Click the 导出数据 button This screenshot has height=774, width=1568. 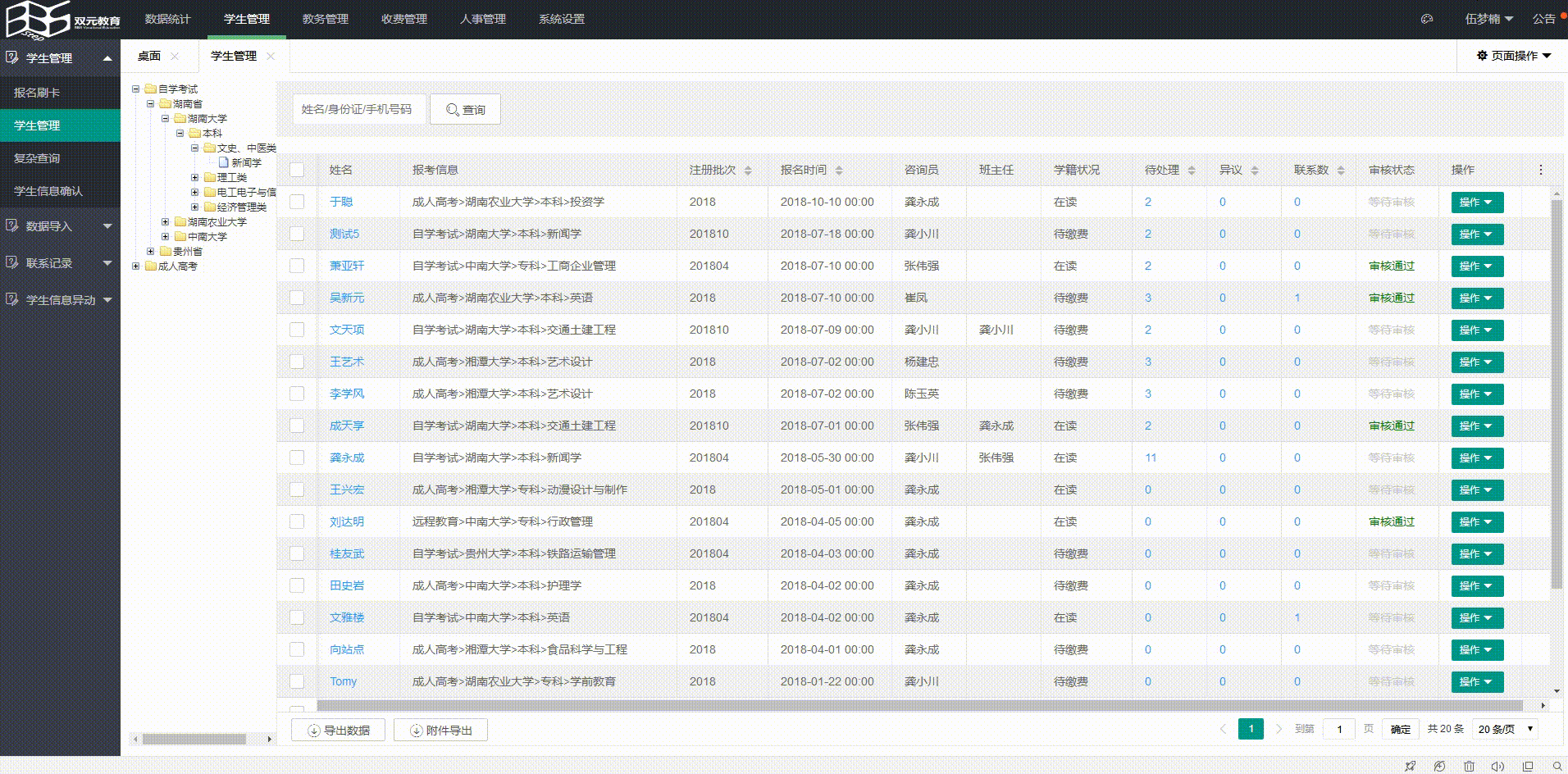pos(338,730)
